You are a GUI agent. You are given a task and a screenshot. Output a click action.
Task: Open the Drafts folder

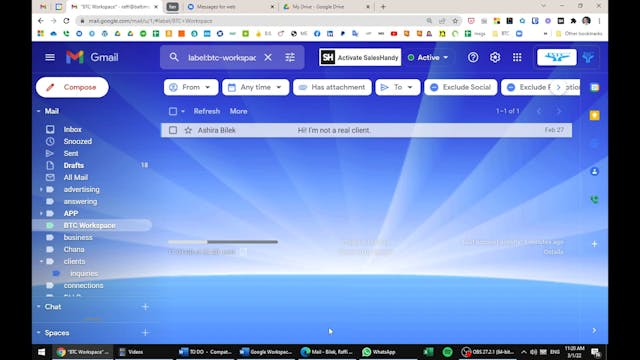point(73,165)
